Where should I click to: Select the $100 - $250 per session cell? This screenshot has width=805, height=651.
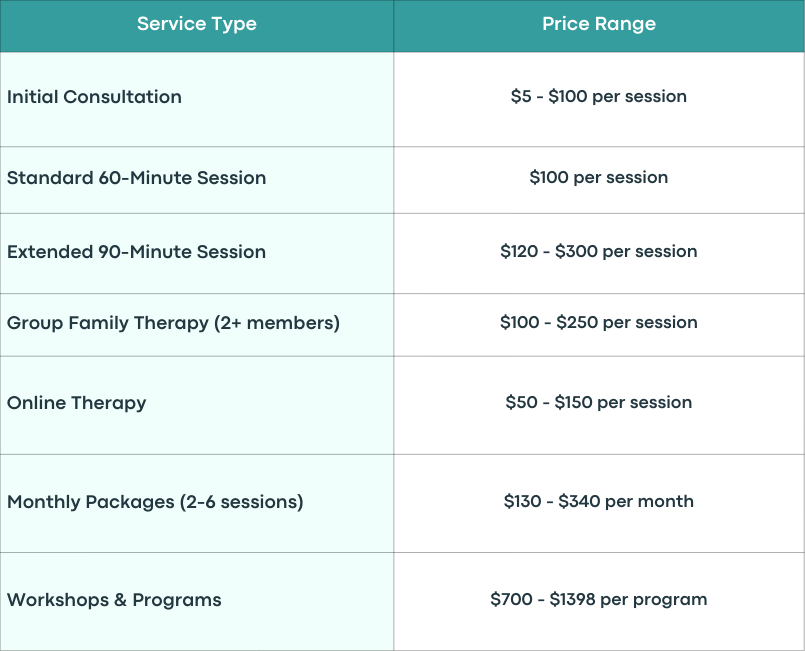click(599, 322)
